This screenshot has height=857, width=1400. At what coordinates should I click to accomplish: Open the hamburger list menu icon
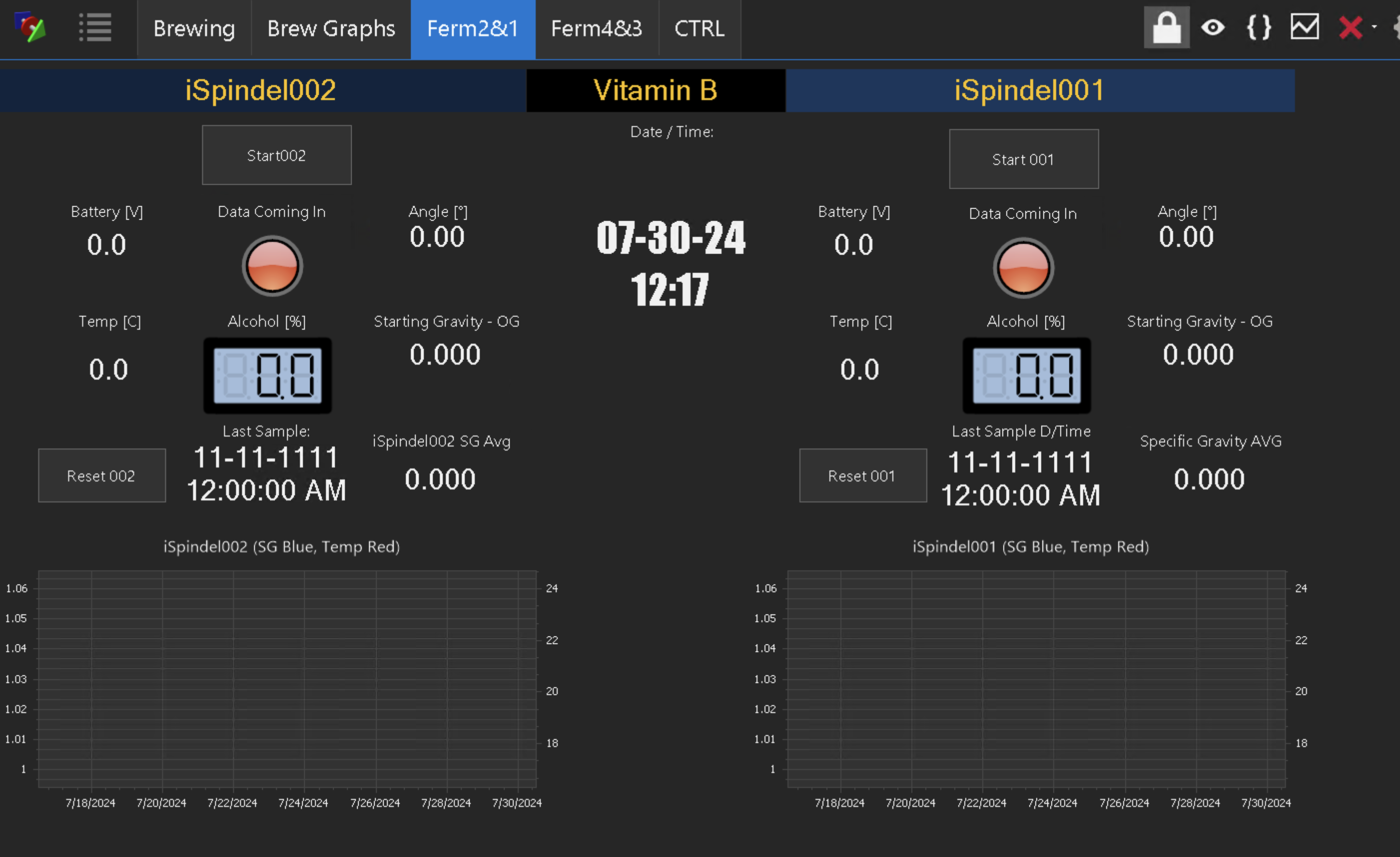click(95, 27)
